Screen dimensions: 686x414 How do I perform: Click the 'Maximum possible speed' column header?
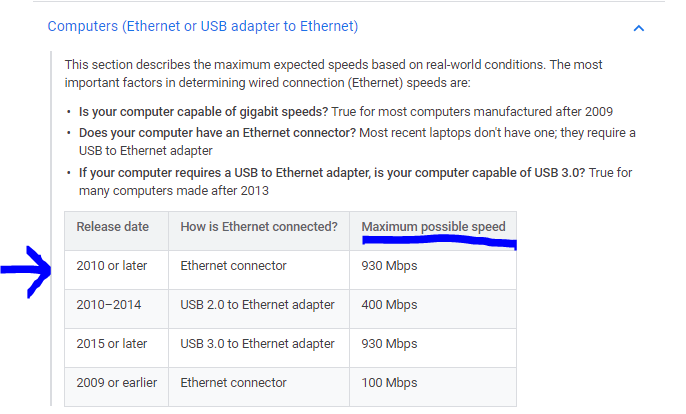coord(433,227)
